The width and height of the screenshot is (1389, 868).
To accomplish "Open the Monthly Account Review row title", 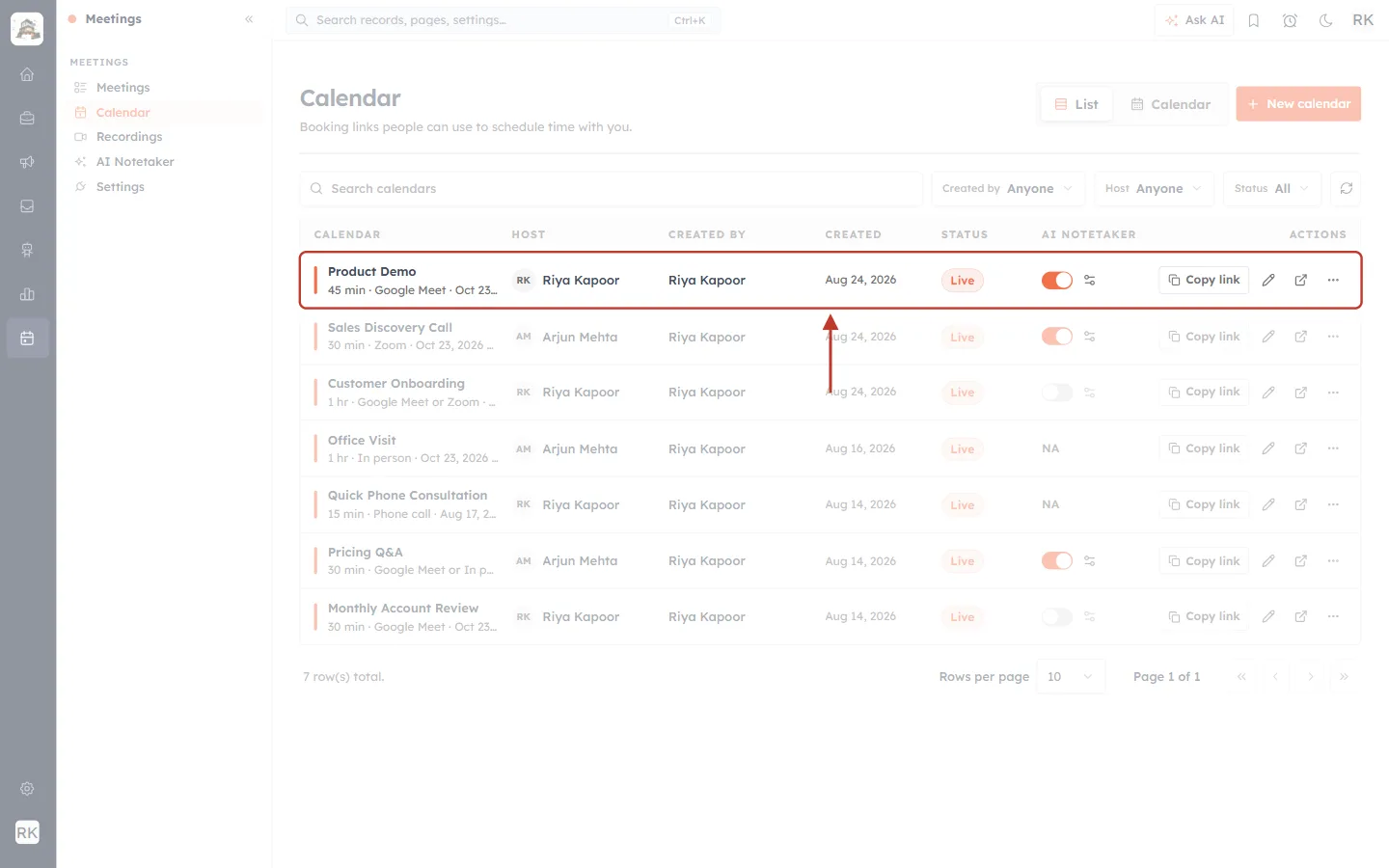I will [x=403, y=609].
